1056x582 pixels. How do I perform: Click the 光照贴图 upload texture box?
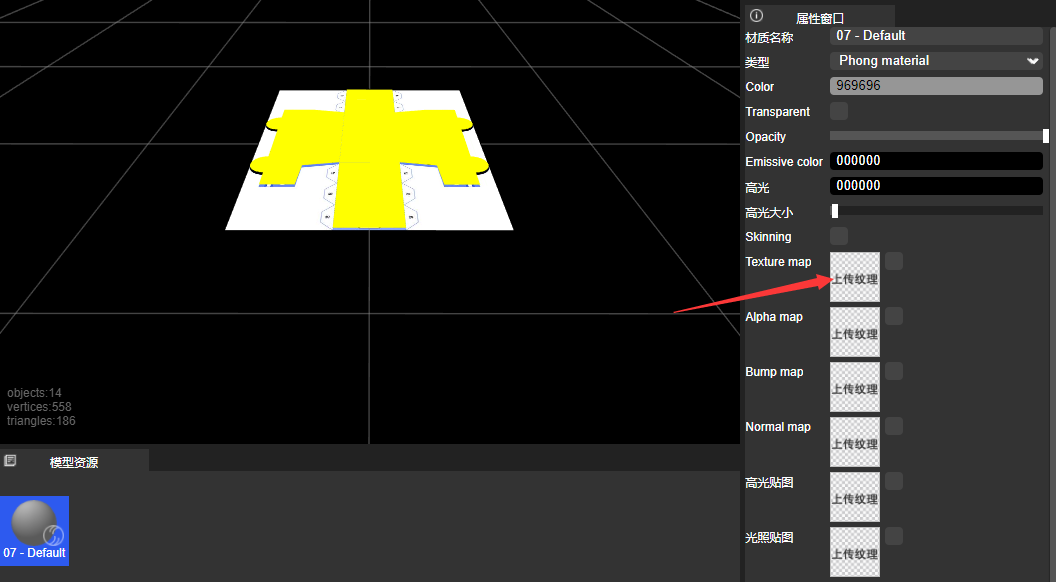855,552
